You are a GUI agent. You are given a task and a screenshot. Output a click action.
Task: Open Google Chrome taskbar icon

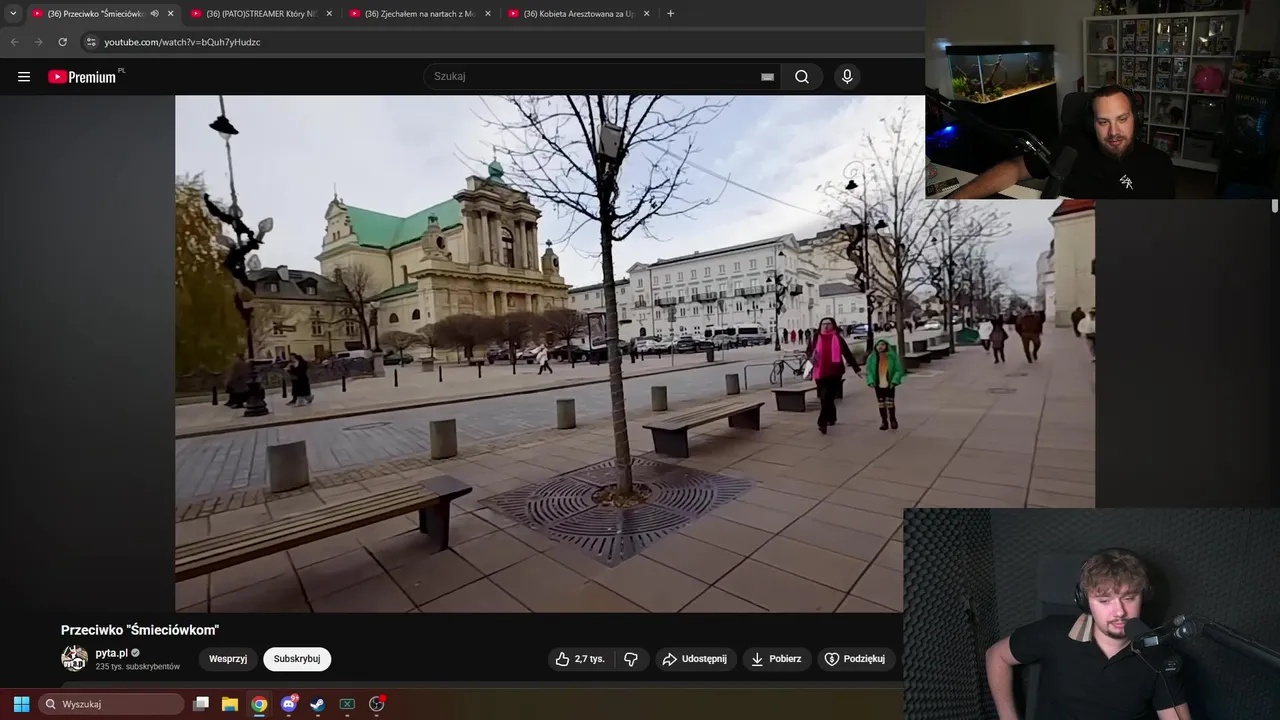(259, 704)
